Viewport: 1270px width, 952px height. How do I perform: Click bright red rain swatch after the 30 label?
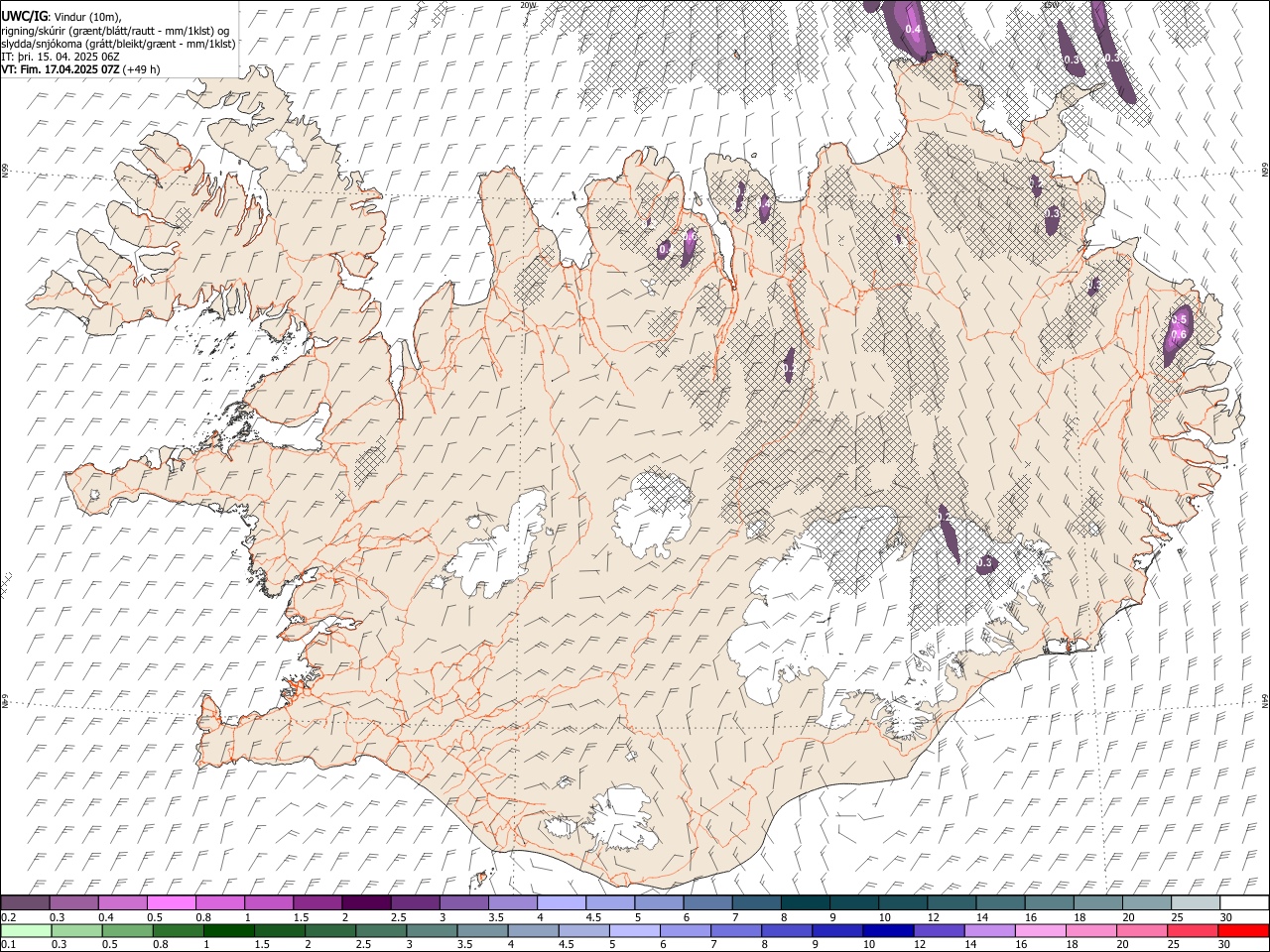tap(1242, 930)
